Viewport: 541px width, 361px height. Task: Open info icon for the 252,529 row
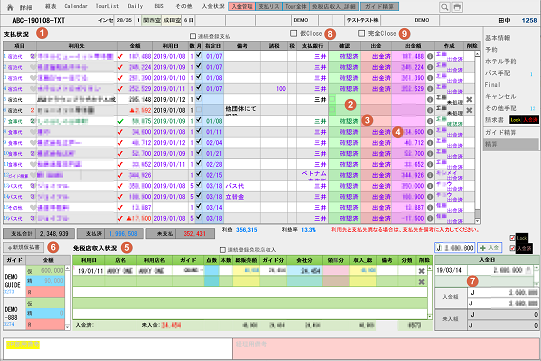[430, 89]
